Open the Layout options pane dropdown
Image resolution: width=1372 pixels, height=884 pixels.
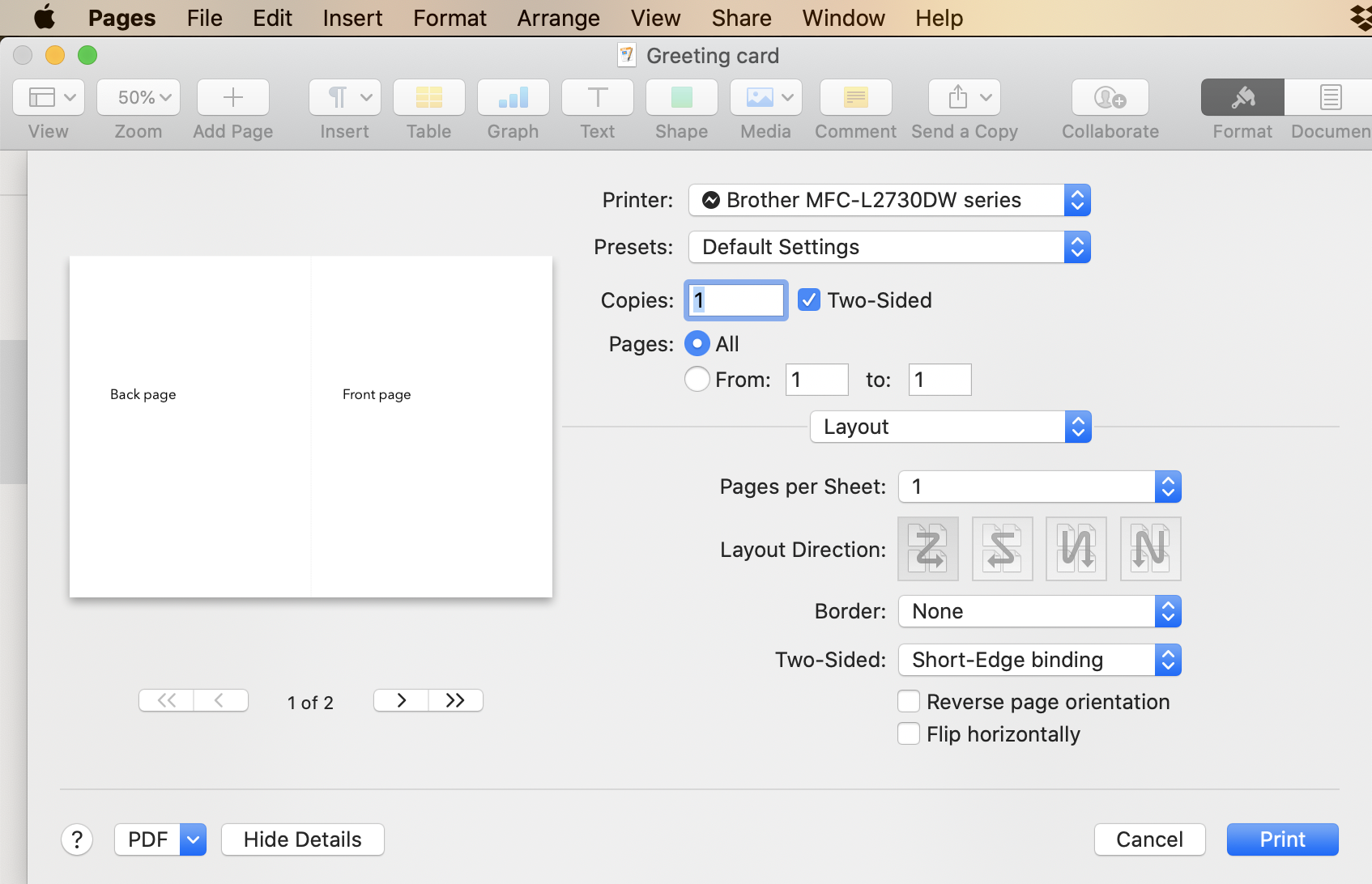click(x=951, y=427)
